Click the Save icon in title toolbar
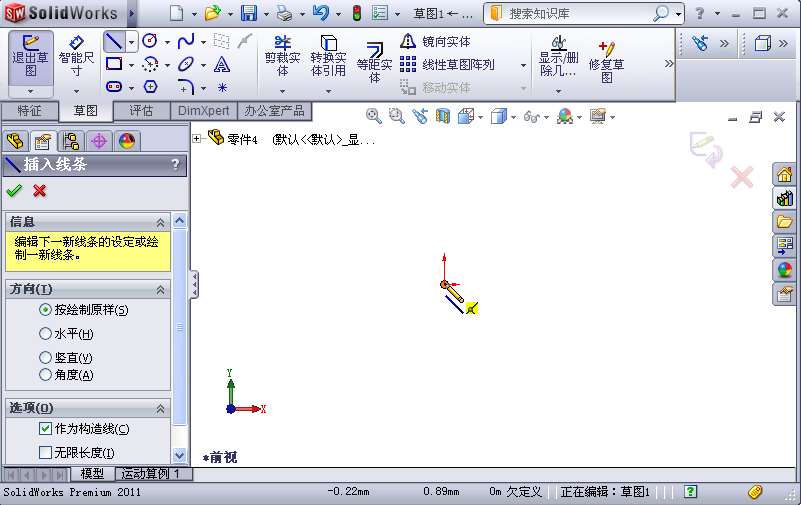This screenshot has width=801, height=505. tap(249, 13)
